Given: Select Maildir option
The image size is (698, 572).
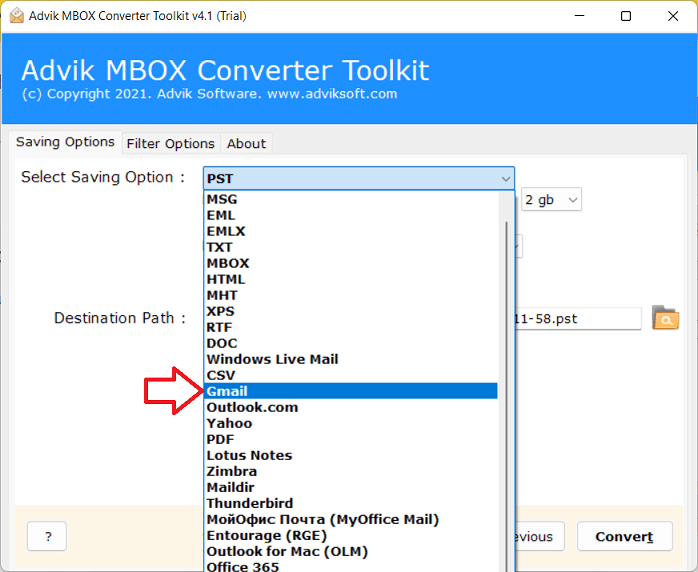Looking at the screenshot, I should [x=351, y=487].
